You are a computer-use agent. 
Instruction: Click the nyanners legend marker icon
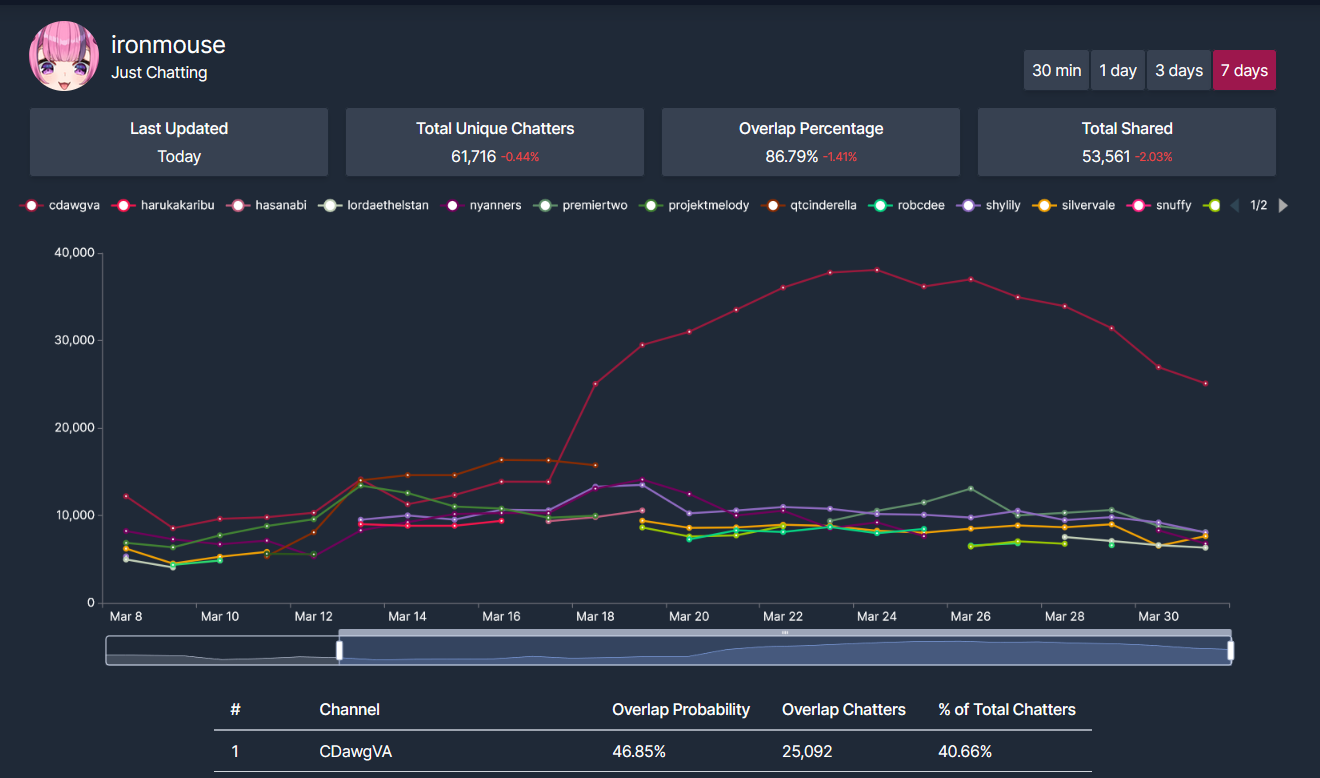[452, 205]
